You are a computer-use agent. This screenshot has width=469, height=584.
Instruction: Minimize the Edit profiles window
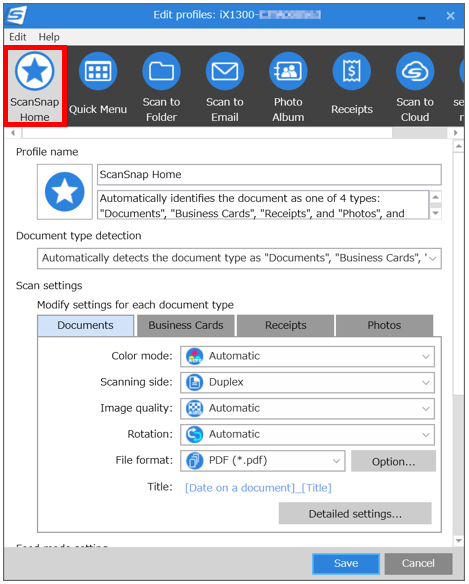422,17
